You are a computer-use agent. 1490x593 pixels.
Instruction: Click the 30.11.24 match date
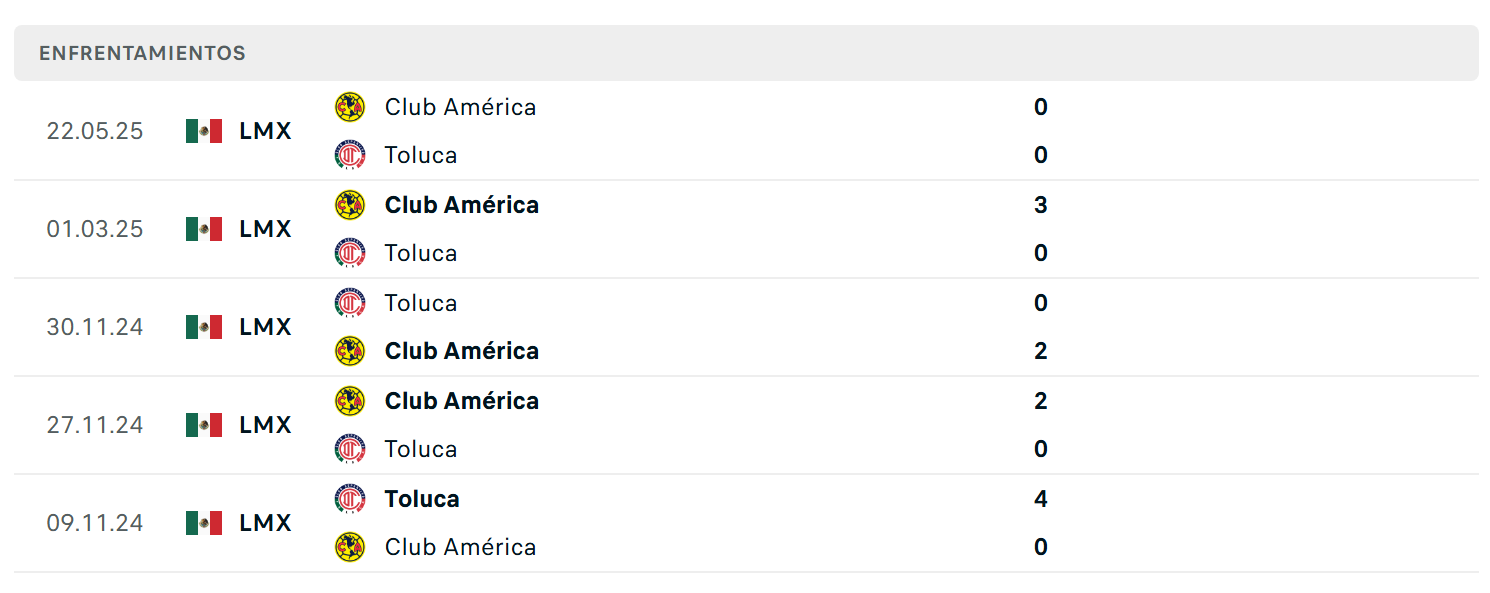95,327
